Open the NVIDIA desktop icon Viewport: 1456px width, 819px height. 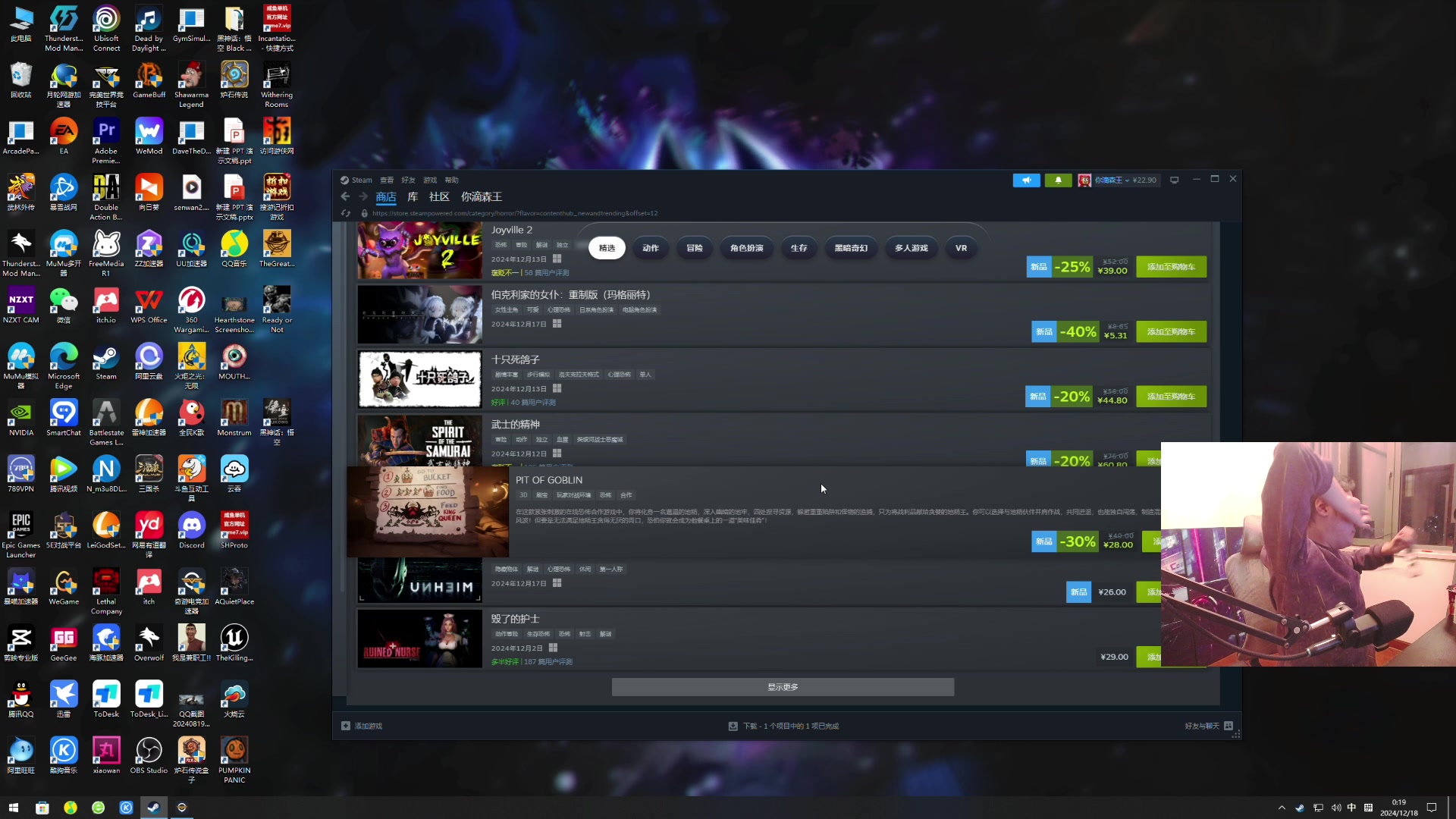21,418
